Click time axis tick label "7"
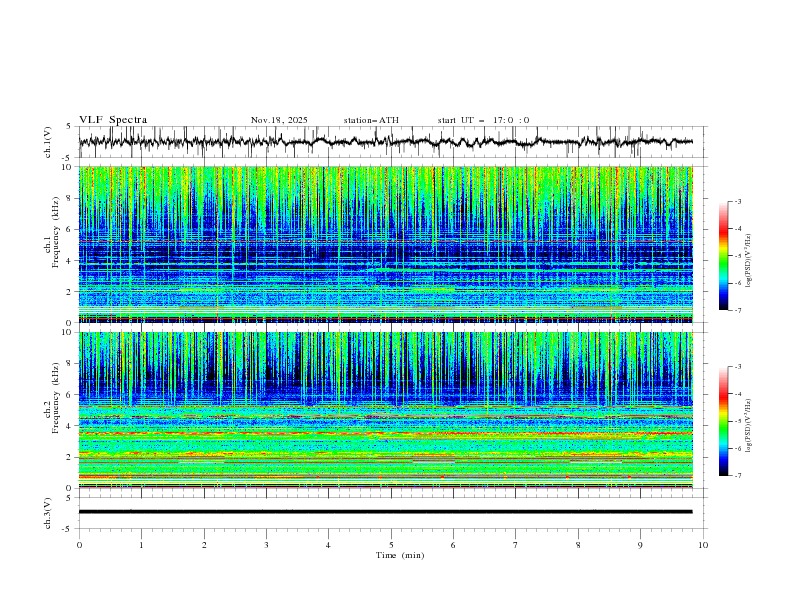Screen dimensions: 792x612 pos(516,545)
